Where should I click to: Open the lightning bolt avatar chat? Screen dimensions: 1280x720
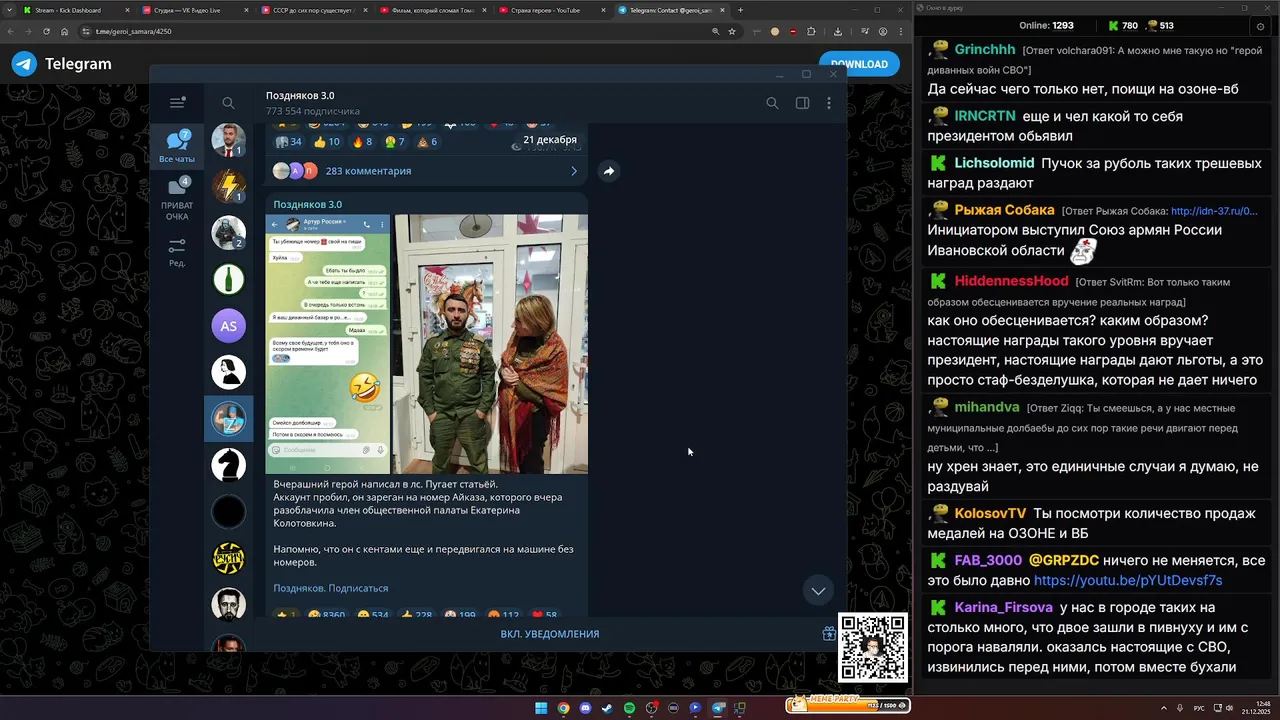[x=229, y=186]
